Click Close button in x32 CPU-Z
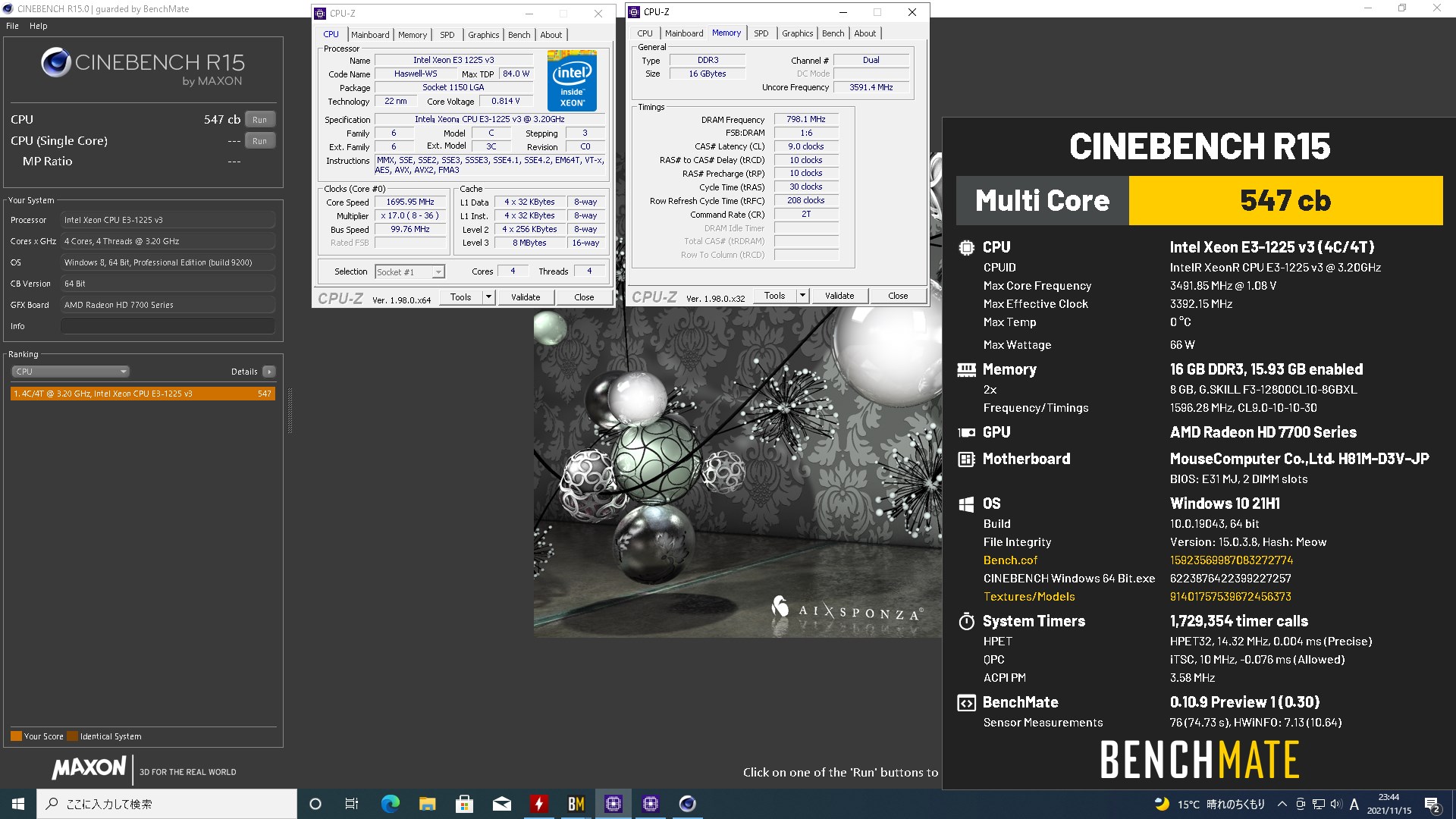Viewport: 1456px width, 819px height. point(898,296)
